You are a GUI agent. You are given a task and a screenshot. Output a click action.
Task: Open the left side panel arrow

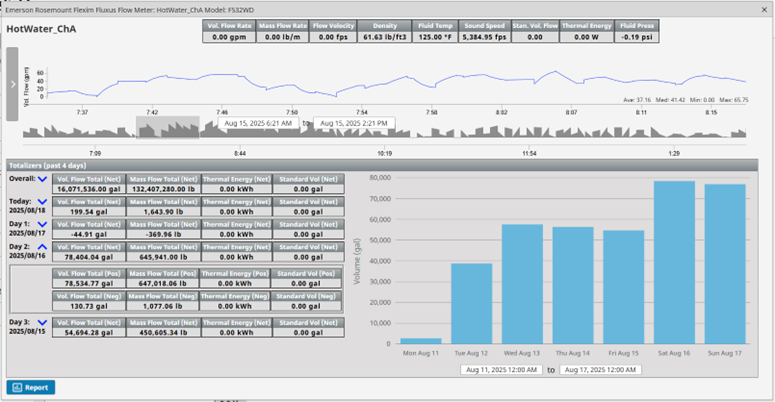[12, 84]
